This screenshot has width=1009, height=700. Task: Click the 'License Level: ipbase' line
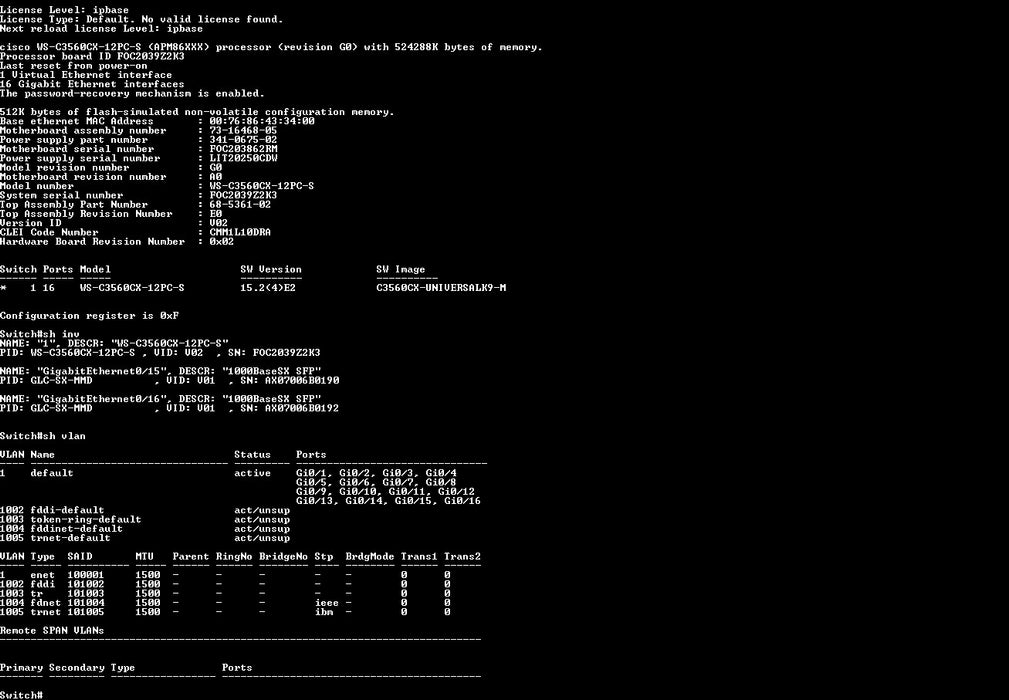click(64, 10)
